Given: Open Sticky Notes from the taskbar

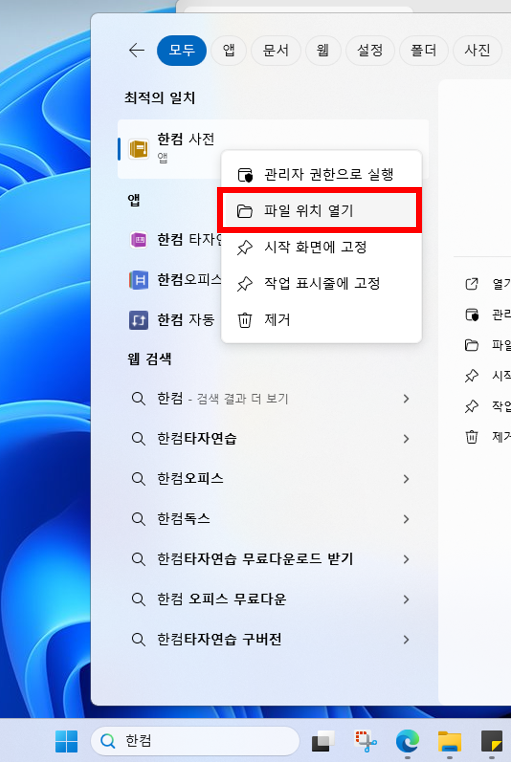Looking at the screenshot, I should pyautogui.click(x=492, y=741).
